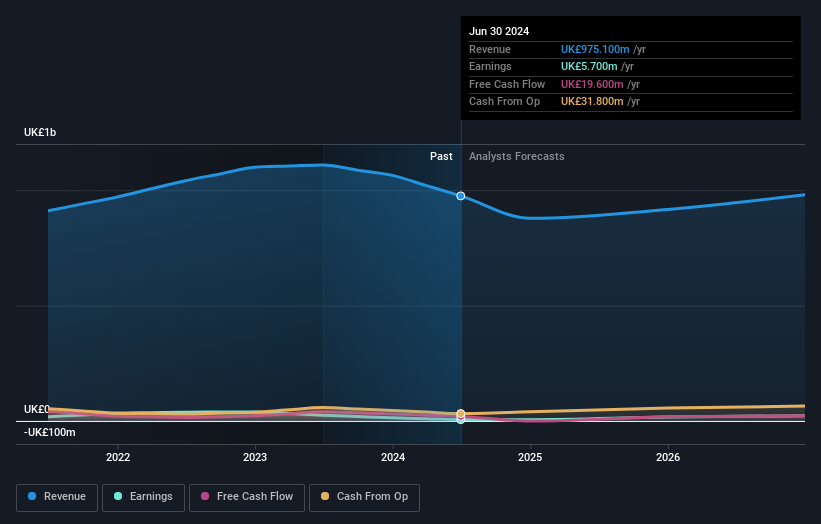This screenshot has height=524, width=821.
Task: Click the Earnings row label in tooltip
Action: [490, 66]
